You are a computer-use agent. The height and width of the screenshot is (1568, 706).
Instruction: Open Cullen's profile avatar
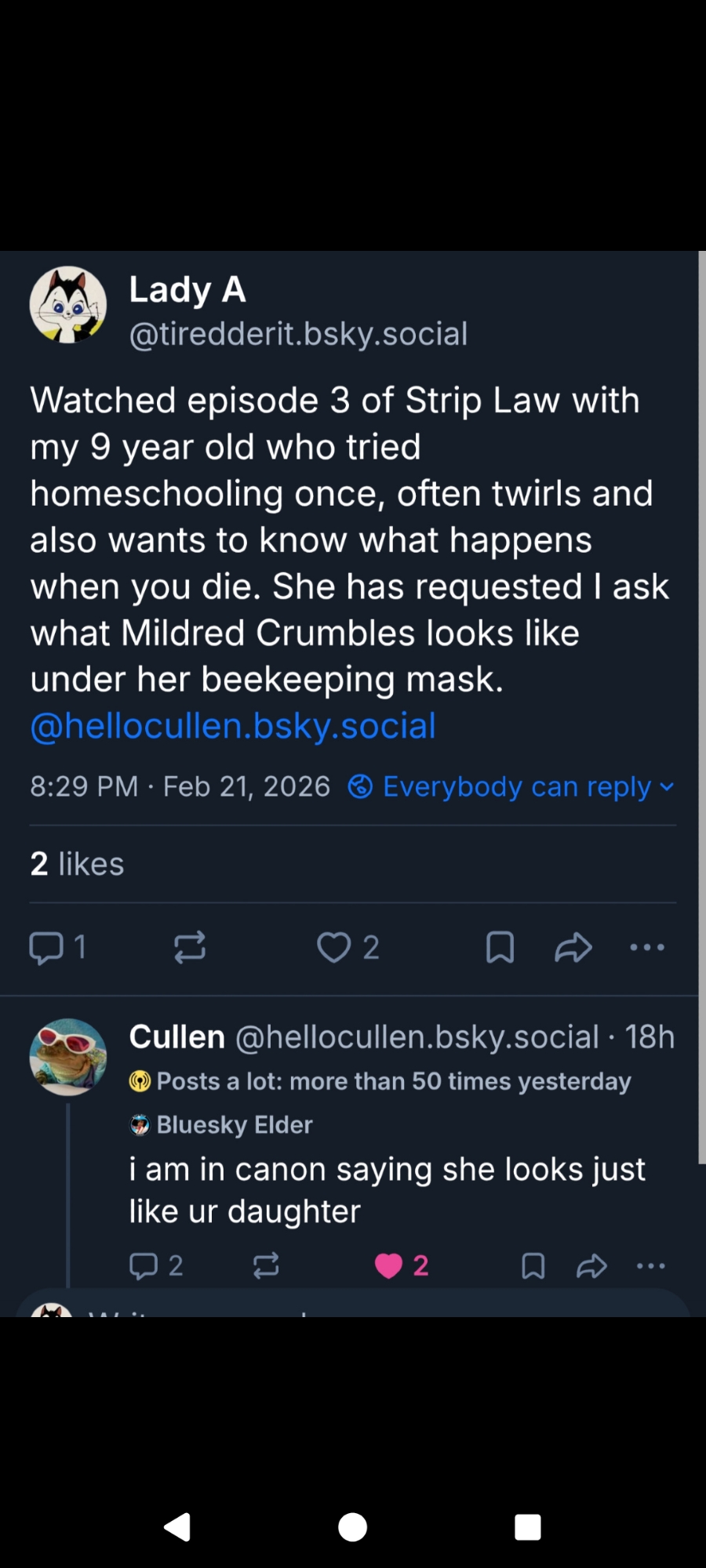tap(68, 1056)
